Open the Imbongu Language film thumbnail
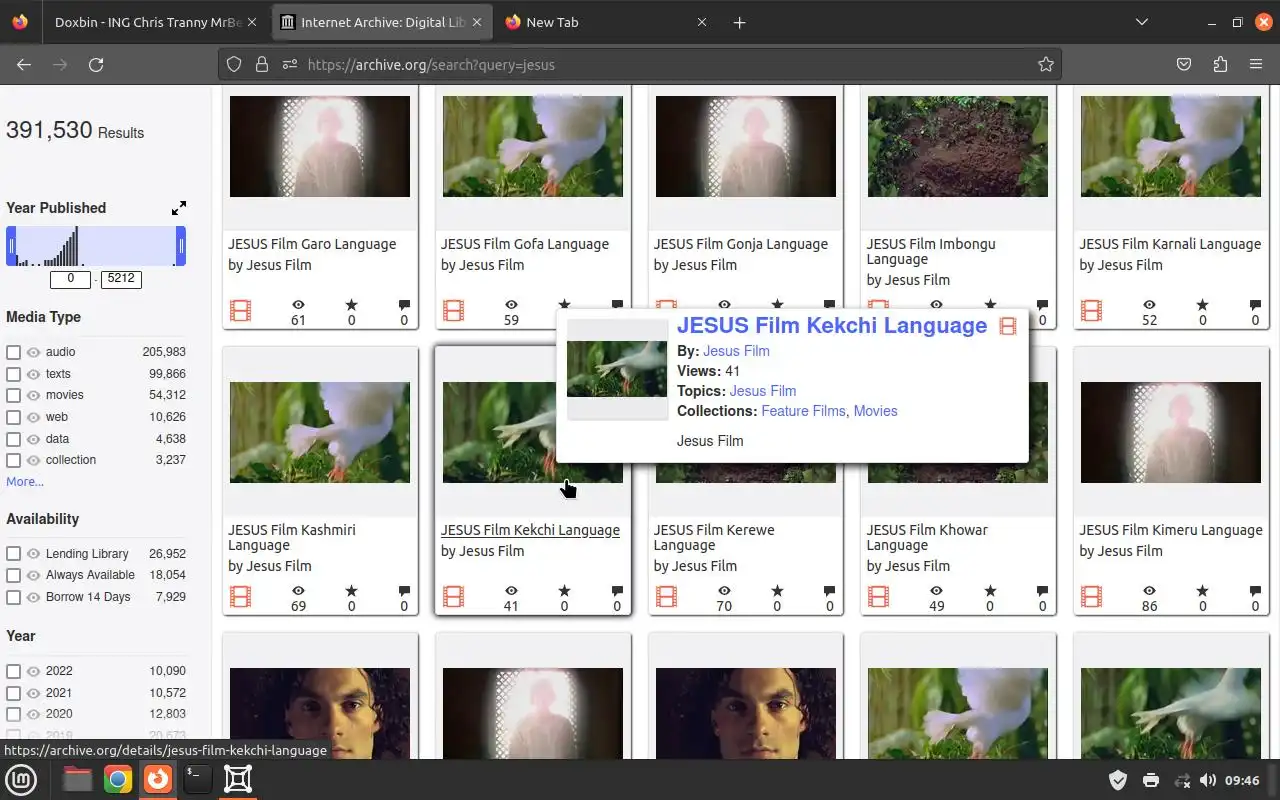Screen dimensions: 1280x800 958,146
